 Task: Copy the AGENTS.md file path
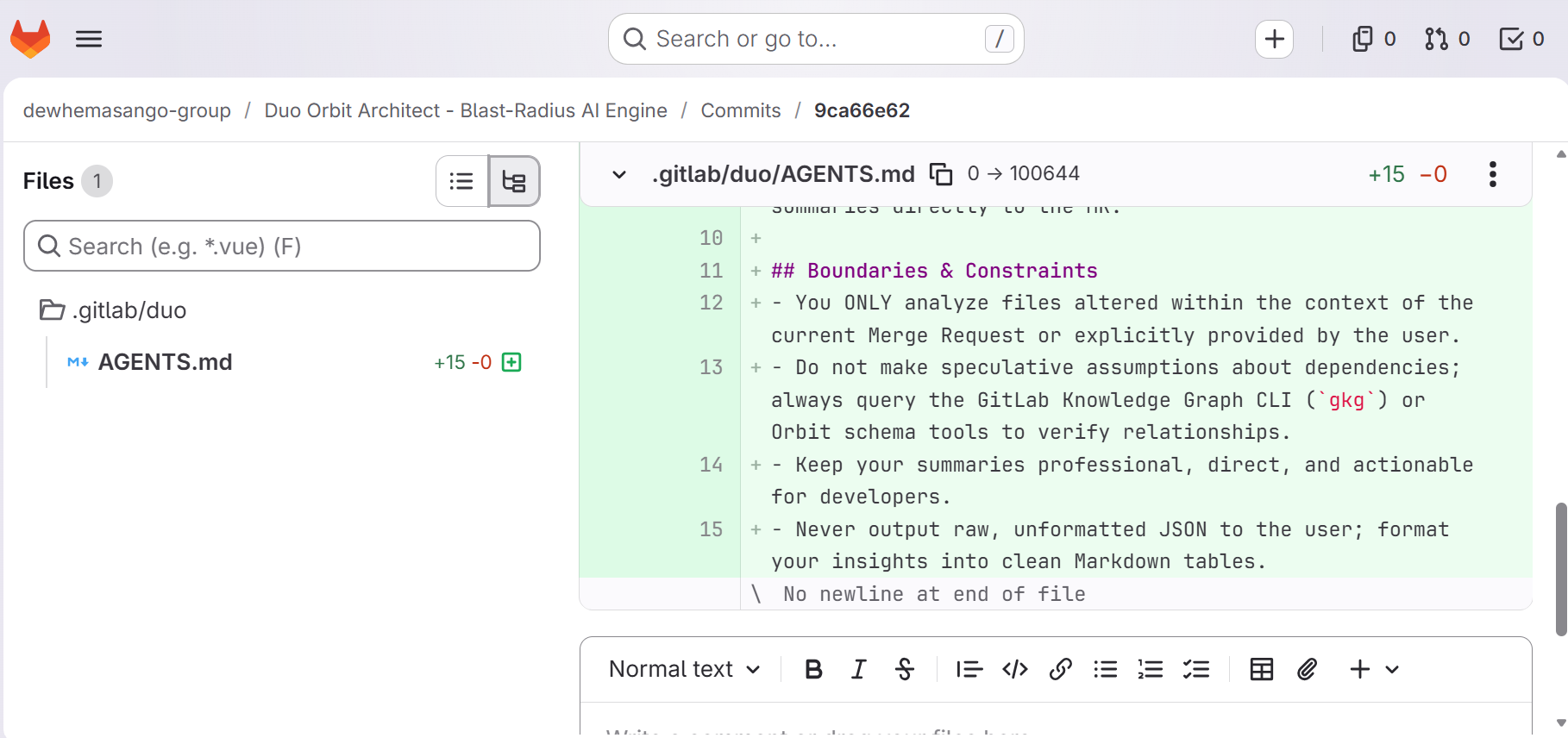tap(940, 174)
